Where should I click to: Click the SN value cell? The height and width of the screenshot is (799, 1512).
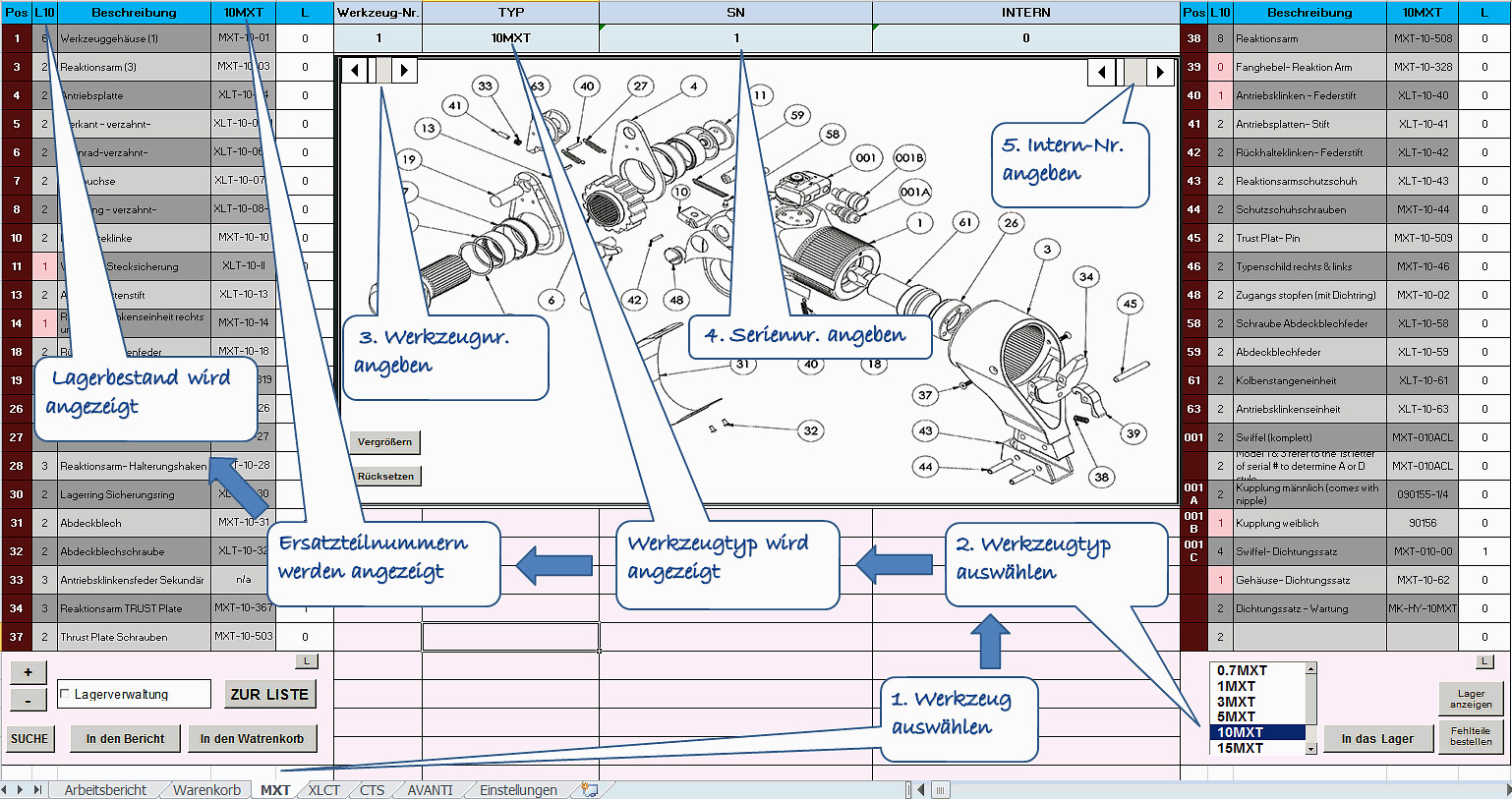[735, 38]
